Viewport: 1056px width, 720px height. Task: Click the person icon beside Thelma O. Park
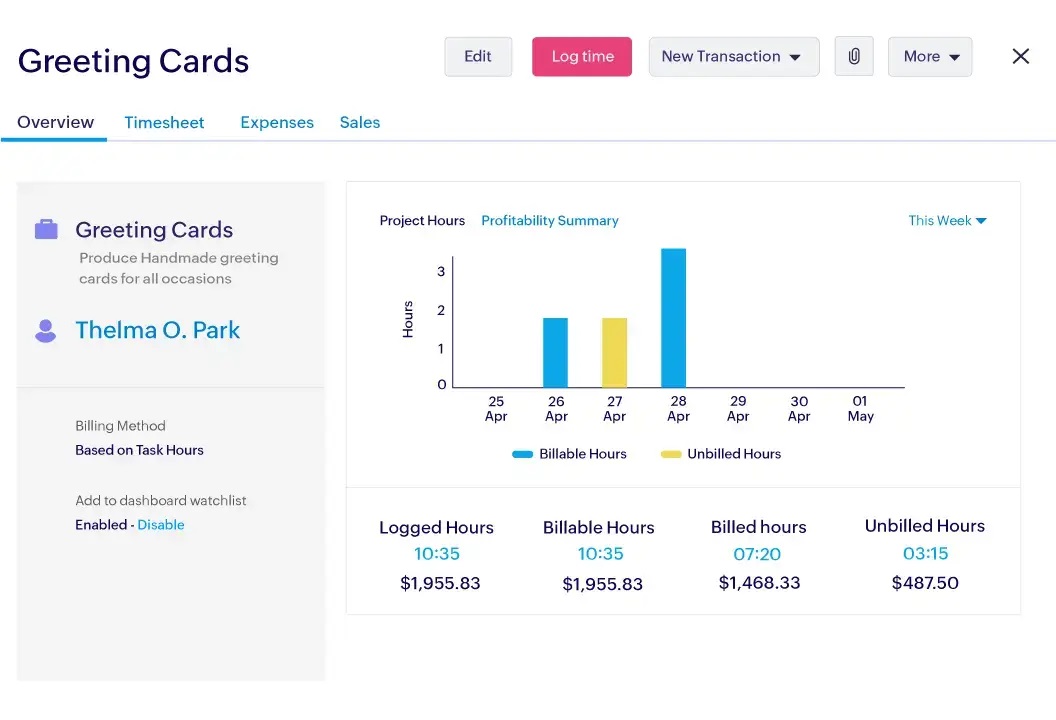(x=45, y=330)
